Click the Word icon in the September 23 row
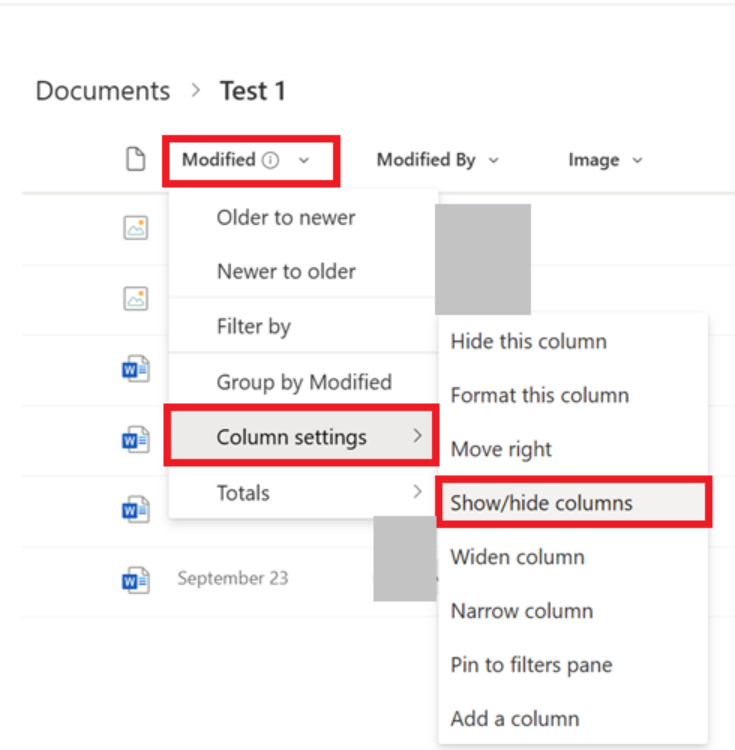Image resolution: width=735 pixels, height=750 pixels. pos(135,580)
